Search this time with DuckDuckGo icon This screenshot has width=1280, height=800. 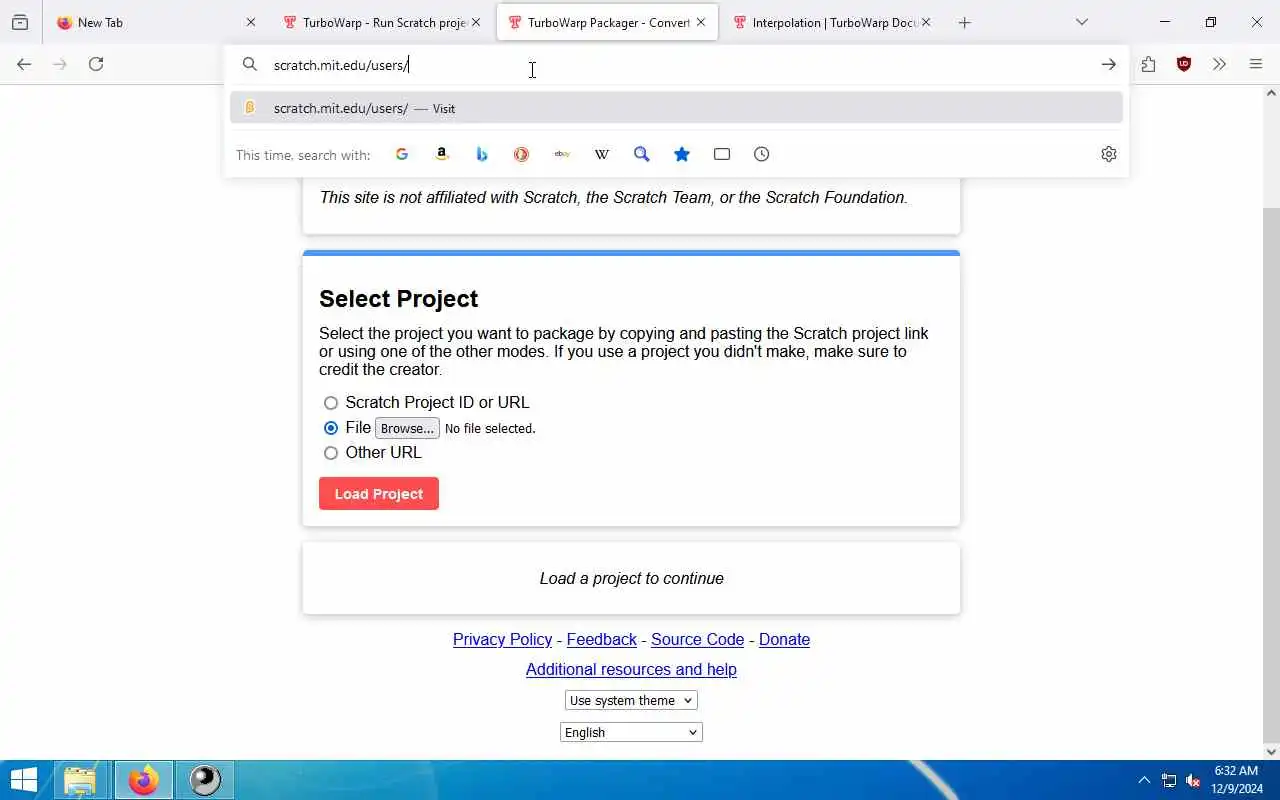pyautogui.click(x=521, y=154)
